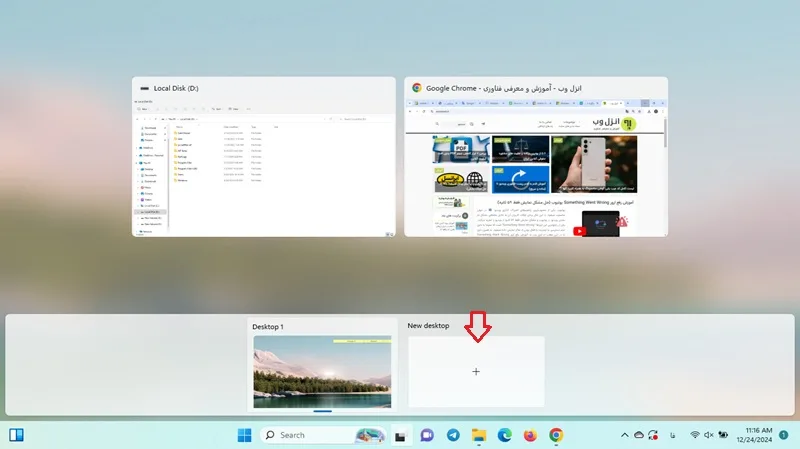The width and height of the screenshot is (800, 449).
Task: Click the OneDrive cloud tray icon
Action: point(639,435)
